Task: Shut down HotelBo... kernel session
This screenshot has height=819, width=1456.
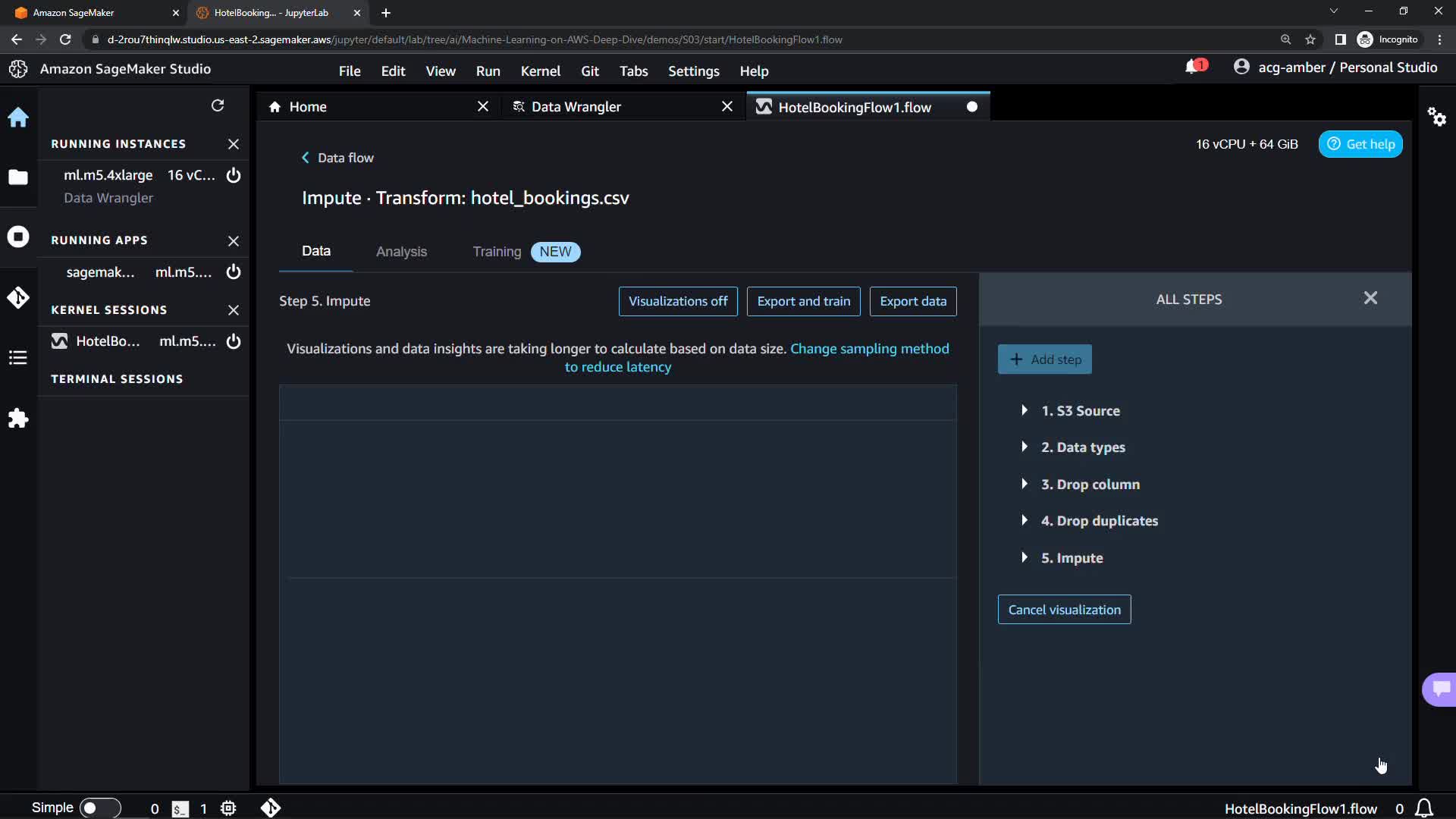Action: tap(234, 341)
